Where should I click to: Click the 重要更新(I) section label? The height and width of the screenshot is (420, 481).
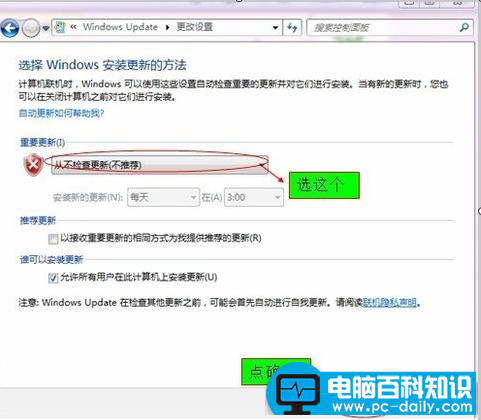coord(42,143)
